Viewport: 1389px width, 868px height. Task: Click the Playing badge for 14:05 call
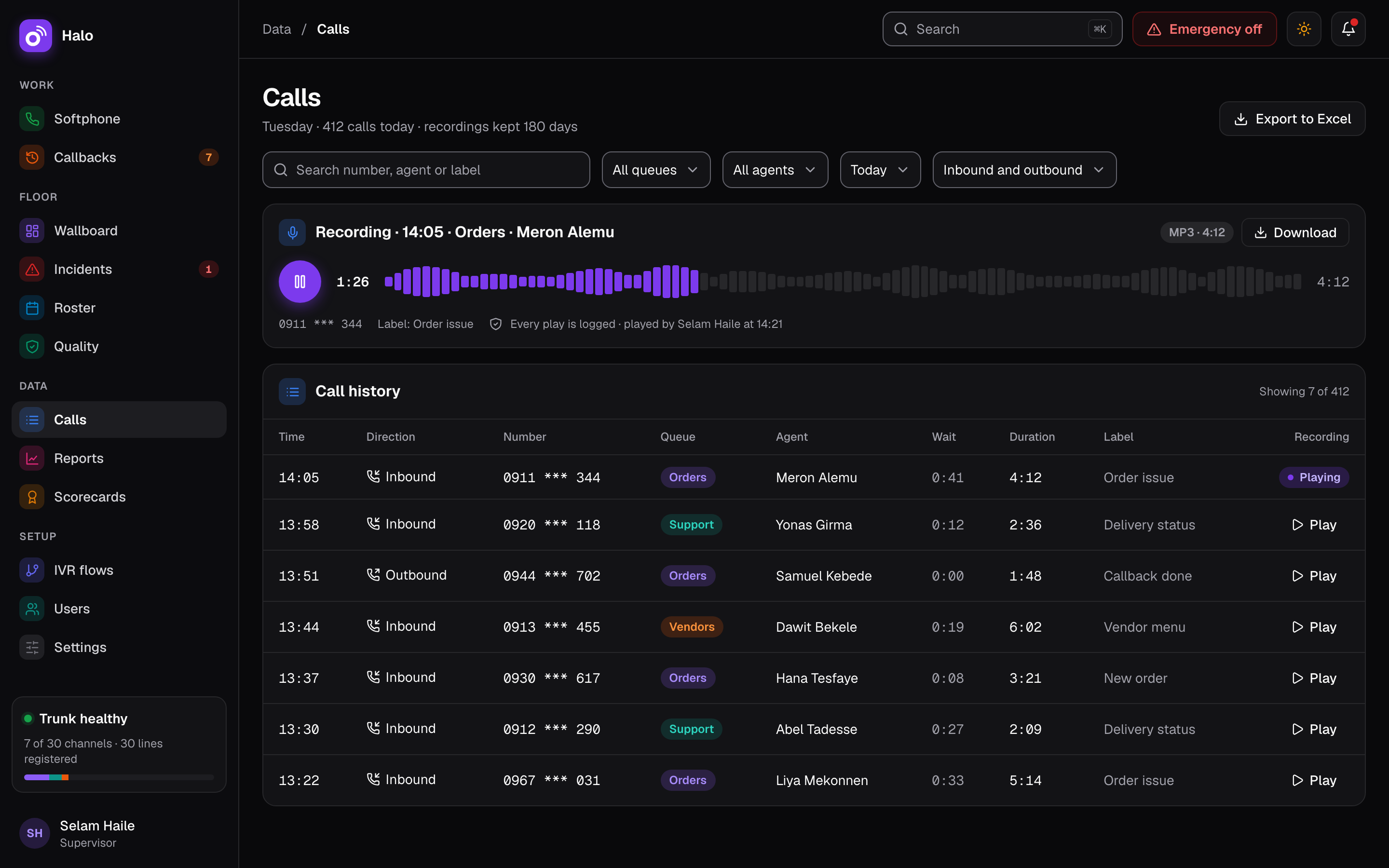pos(1313,477)
